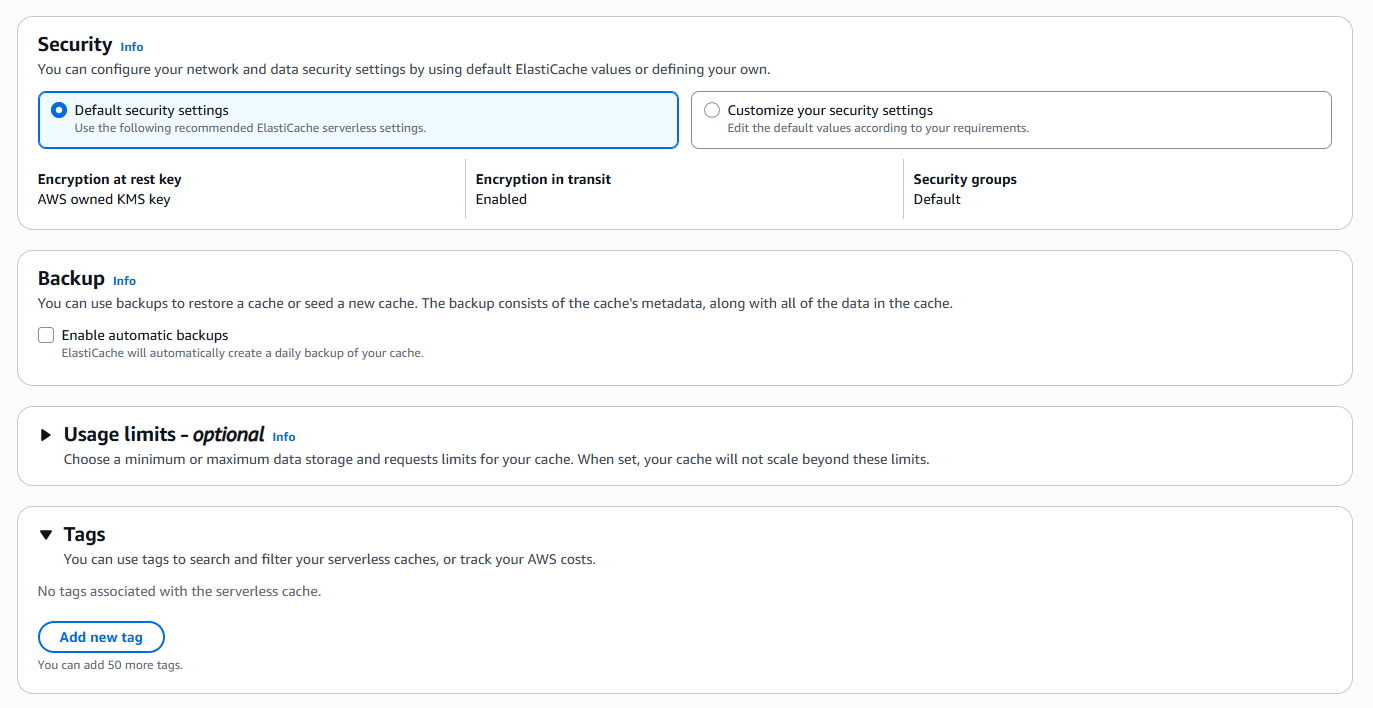Click the 'No tags associated' message text
This screenshot has height=708, width=1373.
[x=180, y=591]
